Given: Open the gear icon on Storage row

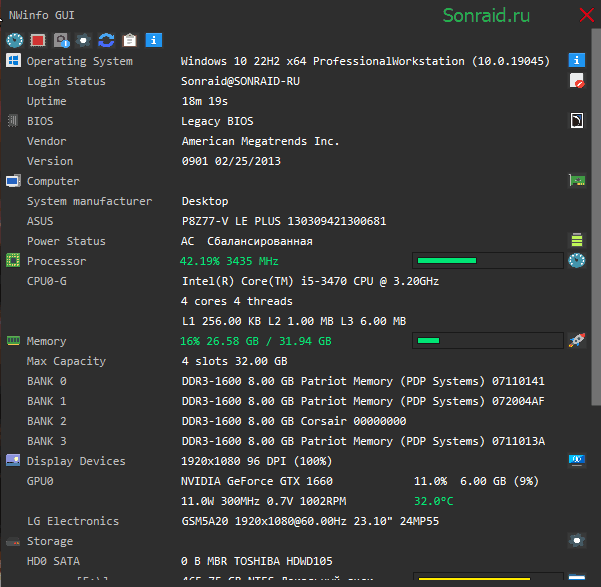Looking at the screenshot, I should click(x=576, y=541).
